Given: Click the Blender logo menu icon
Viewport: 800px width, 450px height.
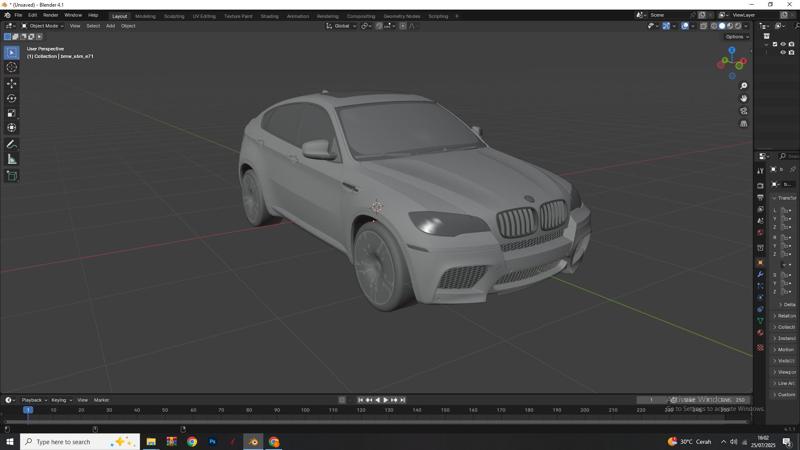Looking at the screenshot, I should coord(7,15).
